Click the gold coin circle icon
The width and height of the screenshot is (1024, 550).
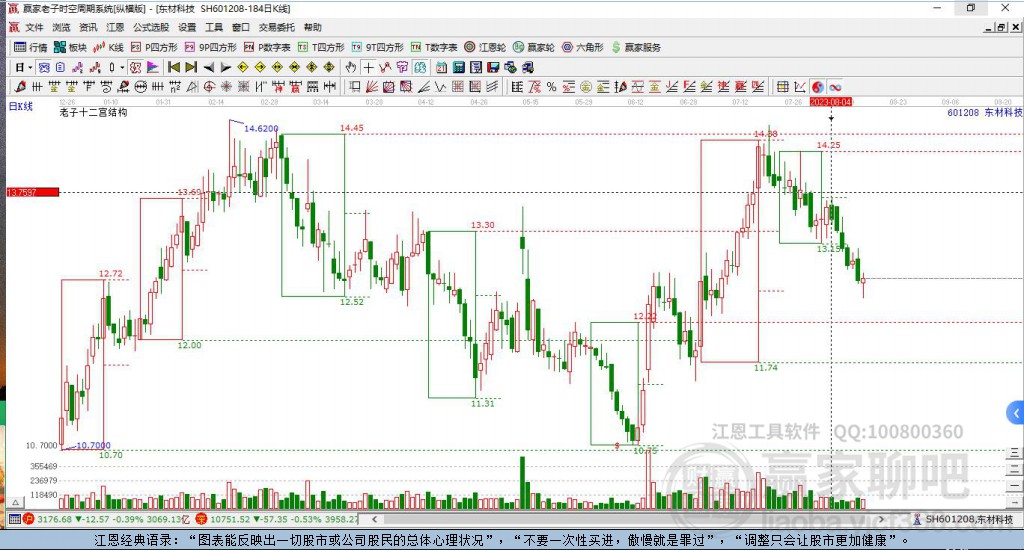point(586,87)
